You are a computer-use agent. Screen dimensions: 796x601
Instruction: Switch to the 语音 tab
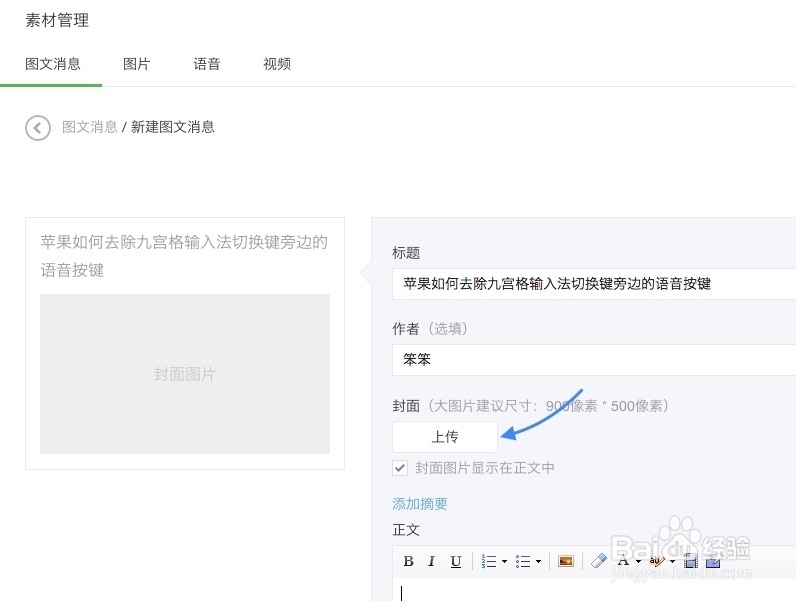click(x=207, y=64)
